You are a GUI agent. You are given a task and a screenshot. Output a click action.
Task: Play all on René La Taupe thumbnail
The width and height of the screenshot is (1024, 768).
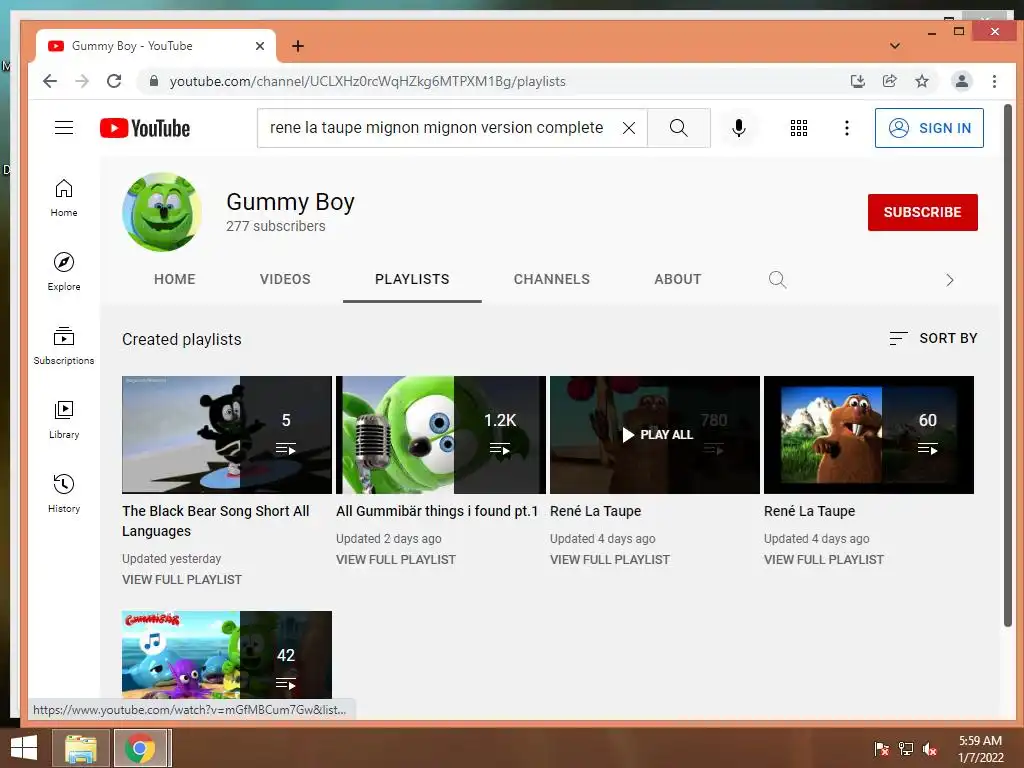coord(654,434)
